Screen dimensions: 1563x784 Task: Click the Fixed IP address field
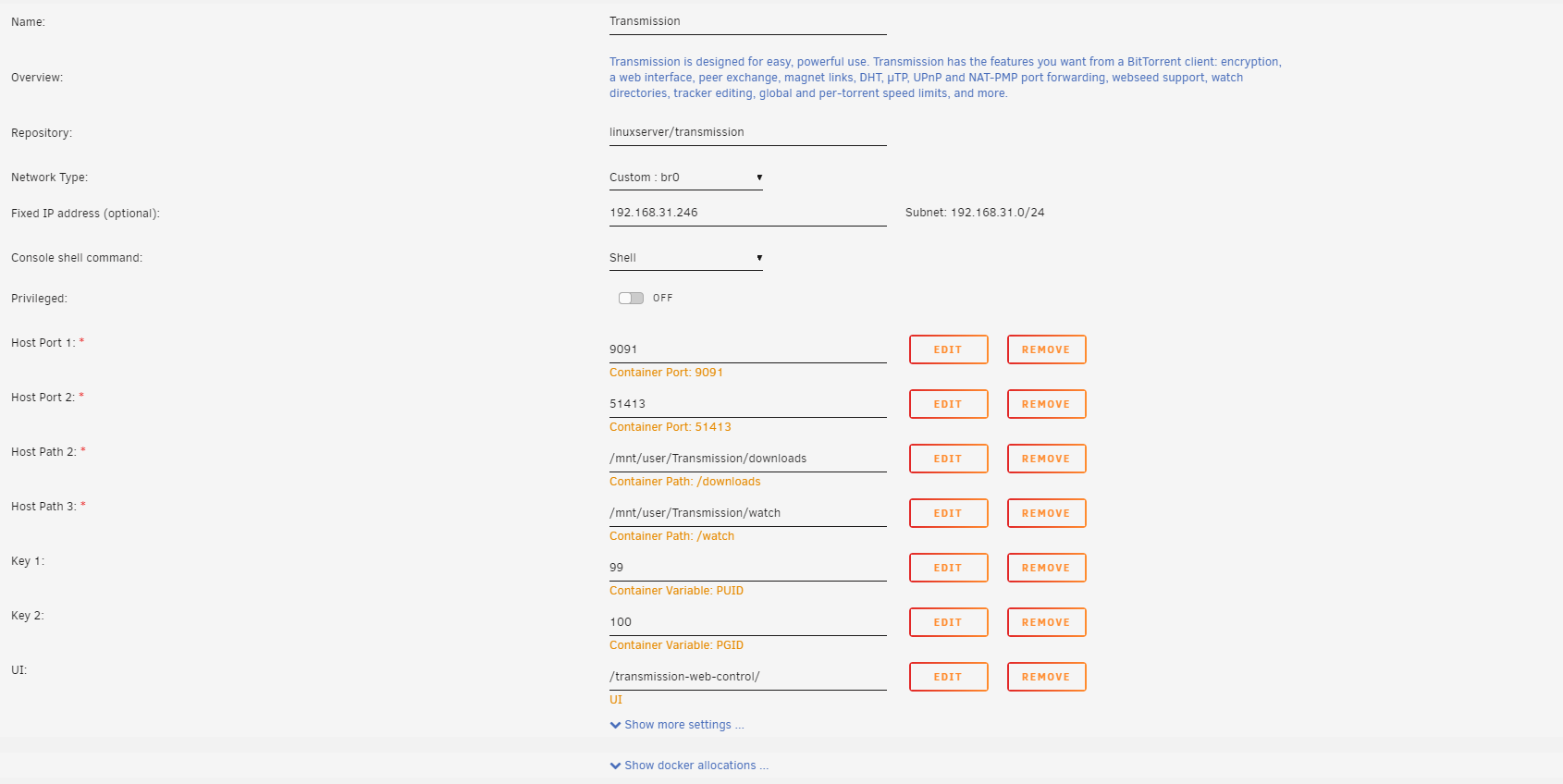click(x=747, y=213)
